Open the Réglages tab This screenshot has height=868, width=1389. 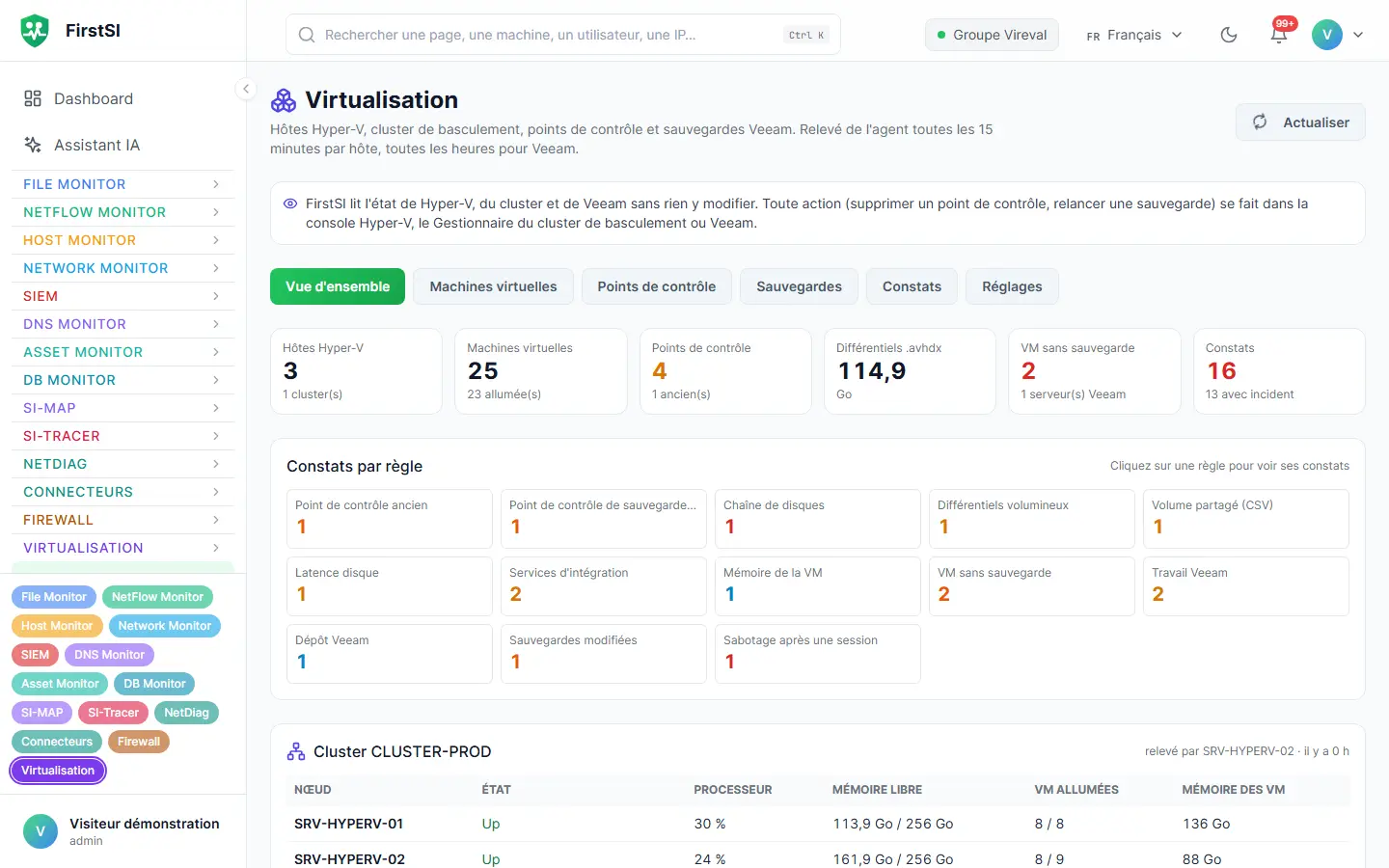(x=1012, y=286)
